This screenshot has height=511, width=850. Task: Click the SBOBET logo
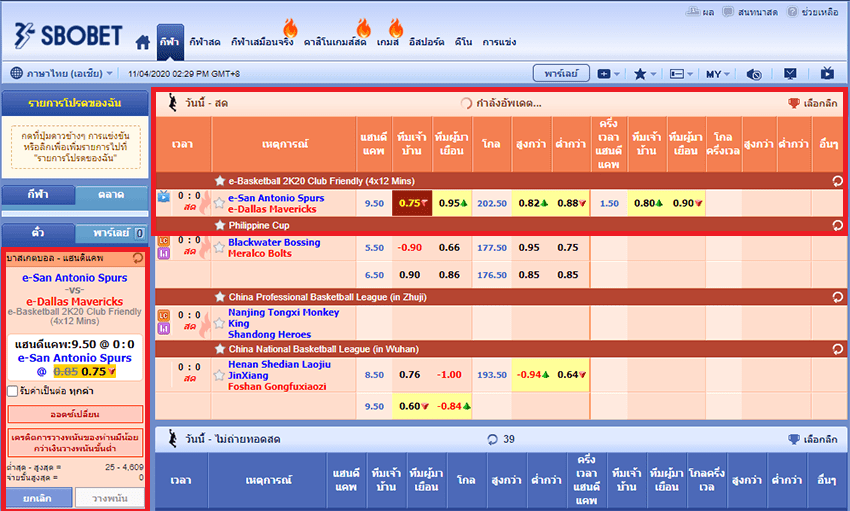click(68, 36)
